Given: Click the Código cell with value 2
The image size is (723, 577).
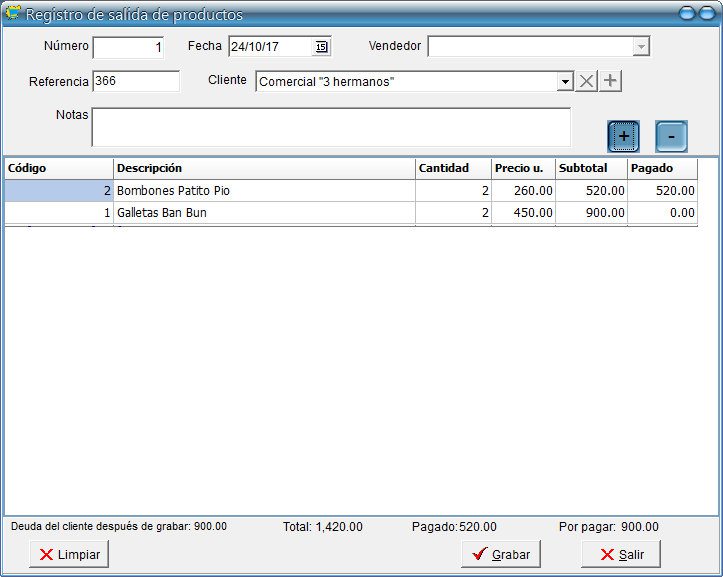Looking at the screenshot, I should (x=59, y=190).
